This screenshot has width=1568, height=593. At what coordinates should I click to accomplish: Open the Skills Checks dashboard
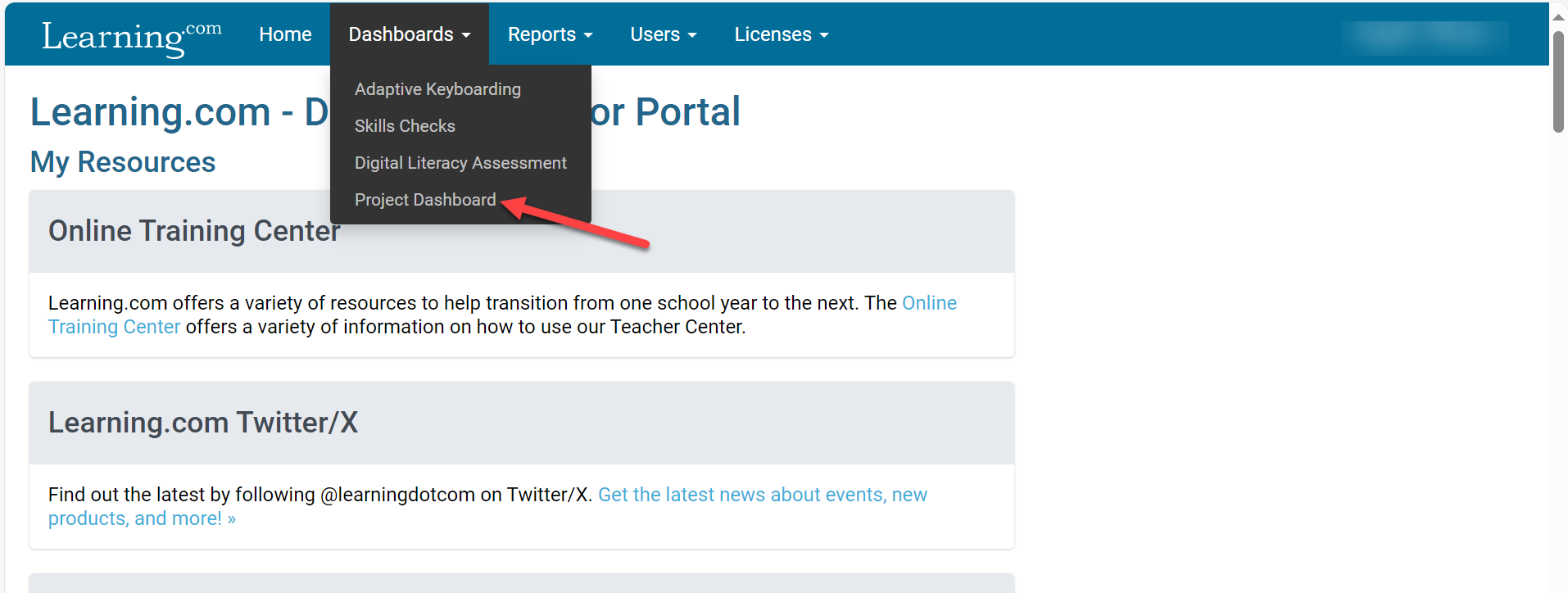click(405, 126)
